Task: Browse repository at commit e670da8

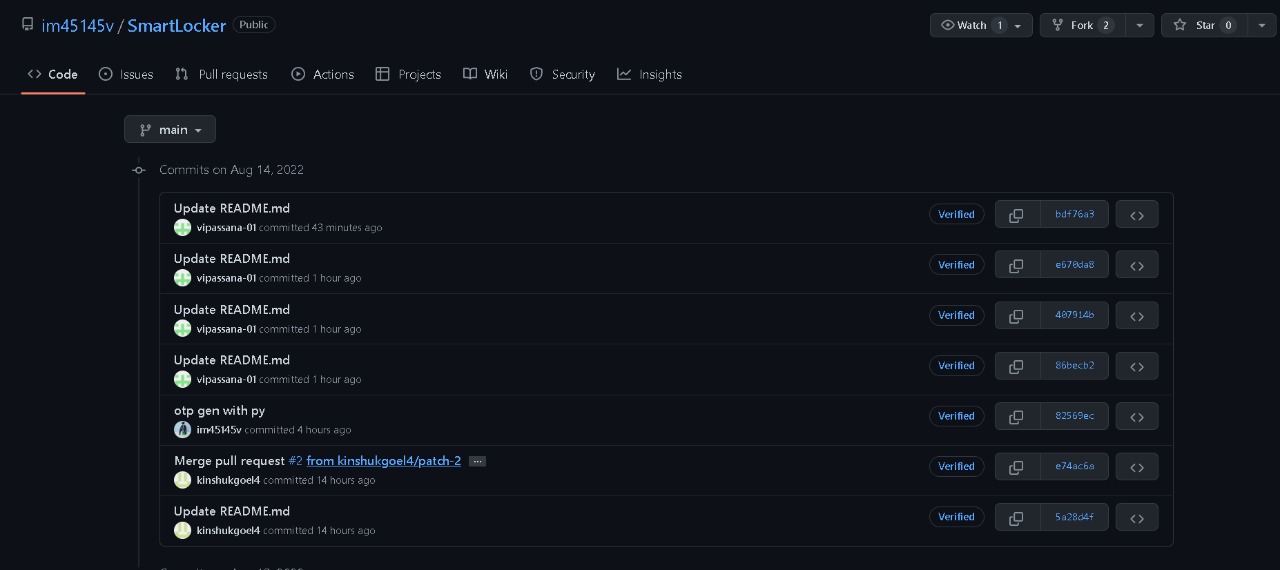Action: [x=1137, y=265]
